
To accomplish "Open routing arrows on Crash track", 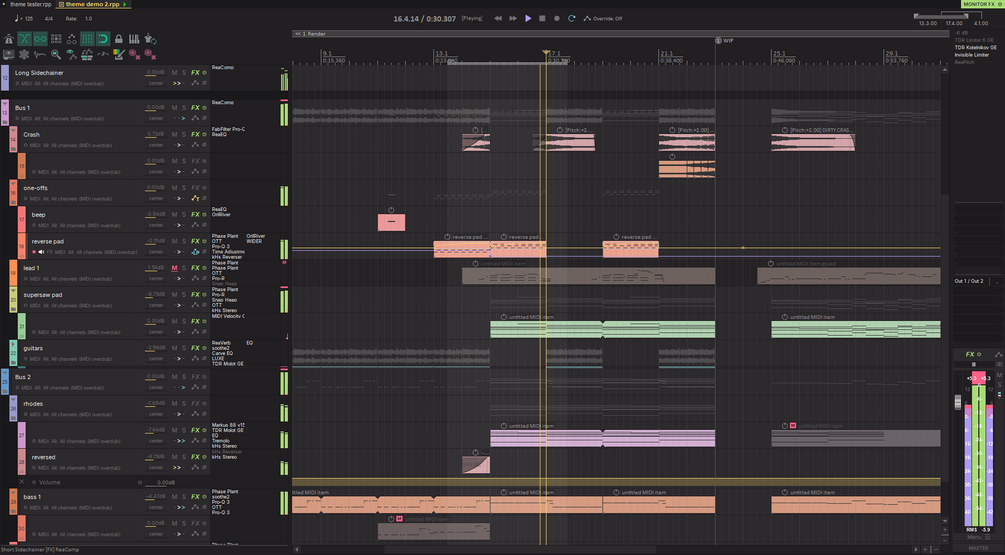I will (179, 145).
